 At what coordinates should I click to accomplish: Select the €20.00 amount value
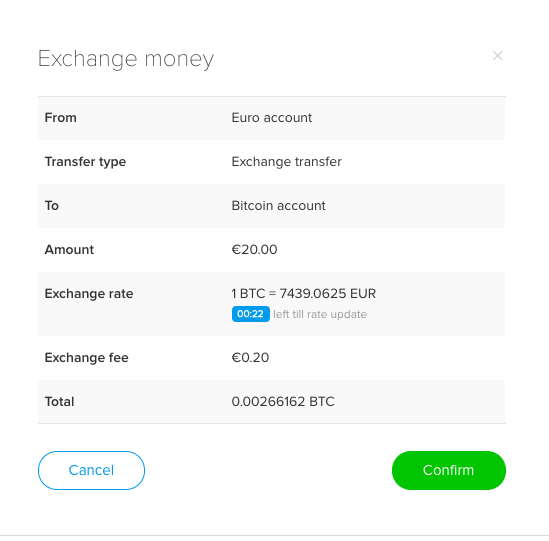click(255, 250)
